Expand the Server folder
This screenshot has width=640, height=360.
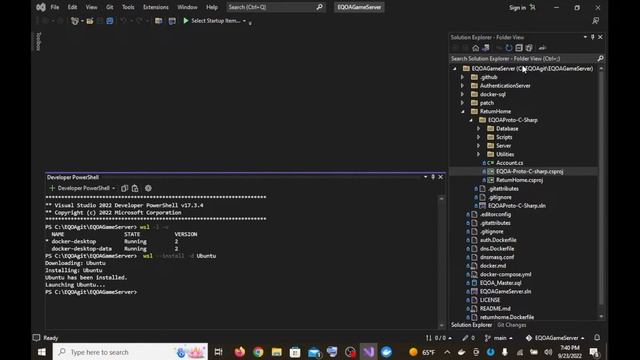(x=479, y=146)
